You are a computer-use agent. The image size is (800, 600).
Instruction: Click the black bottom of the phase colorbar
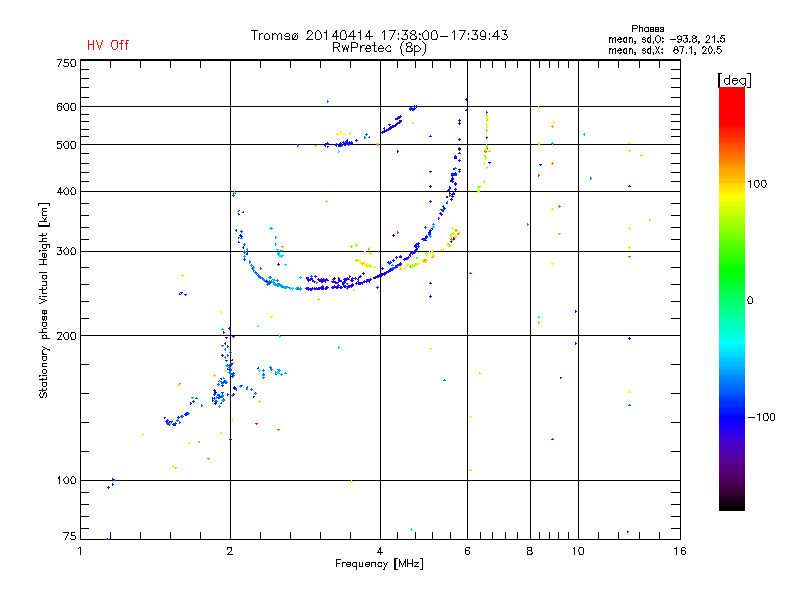click(x=732, y=503)
